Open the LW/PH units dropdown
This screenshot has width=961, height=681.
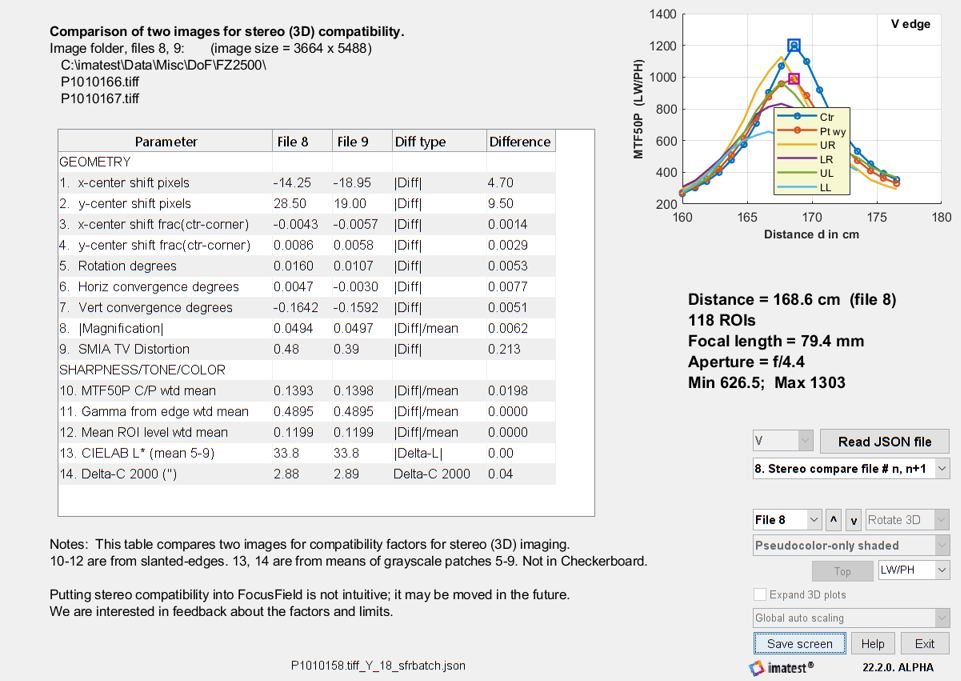pyautogui.click(x=913, y=570)
